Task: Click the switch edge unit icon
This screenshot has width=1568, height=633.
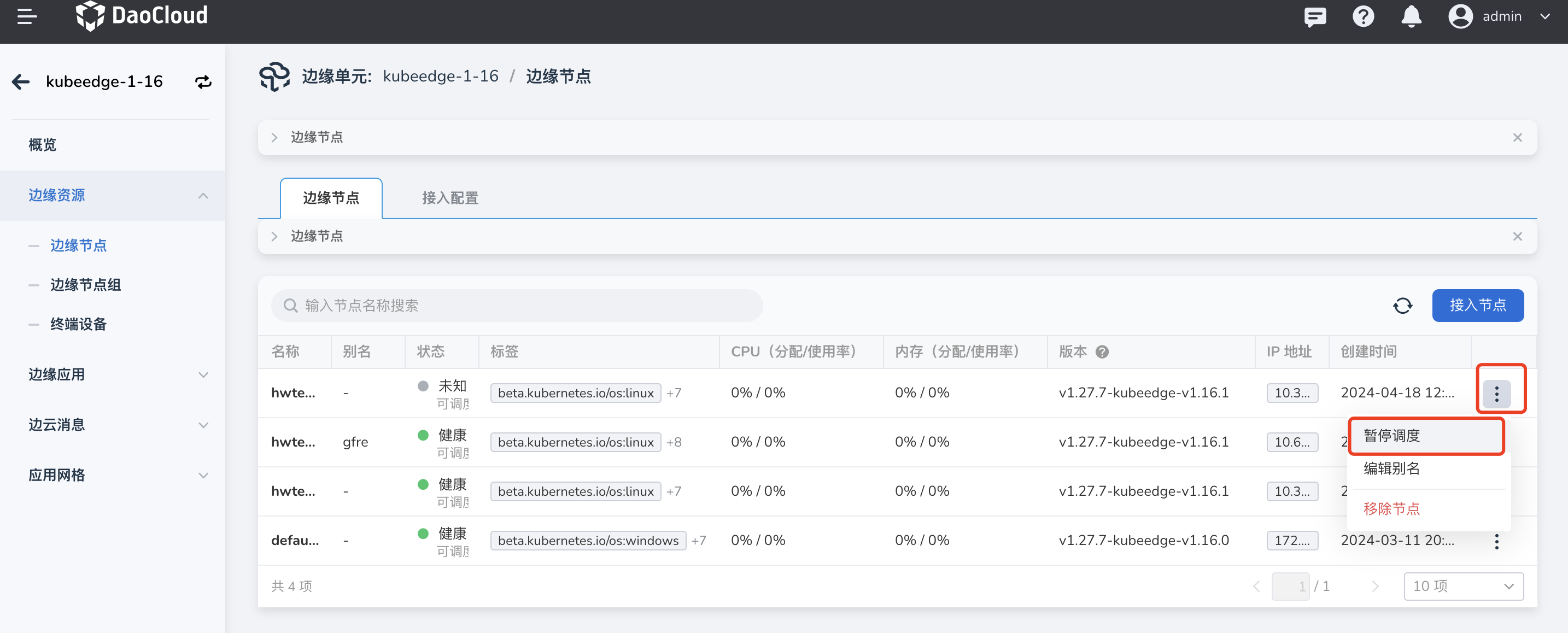Action: click(203, 81)
